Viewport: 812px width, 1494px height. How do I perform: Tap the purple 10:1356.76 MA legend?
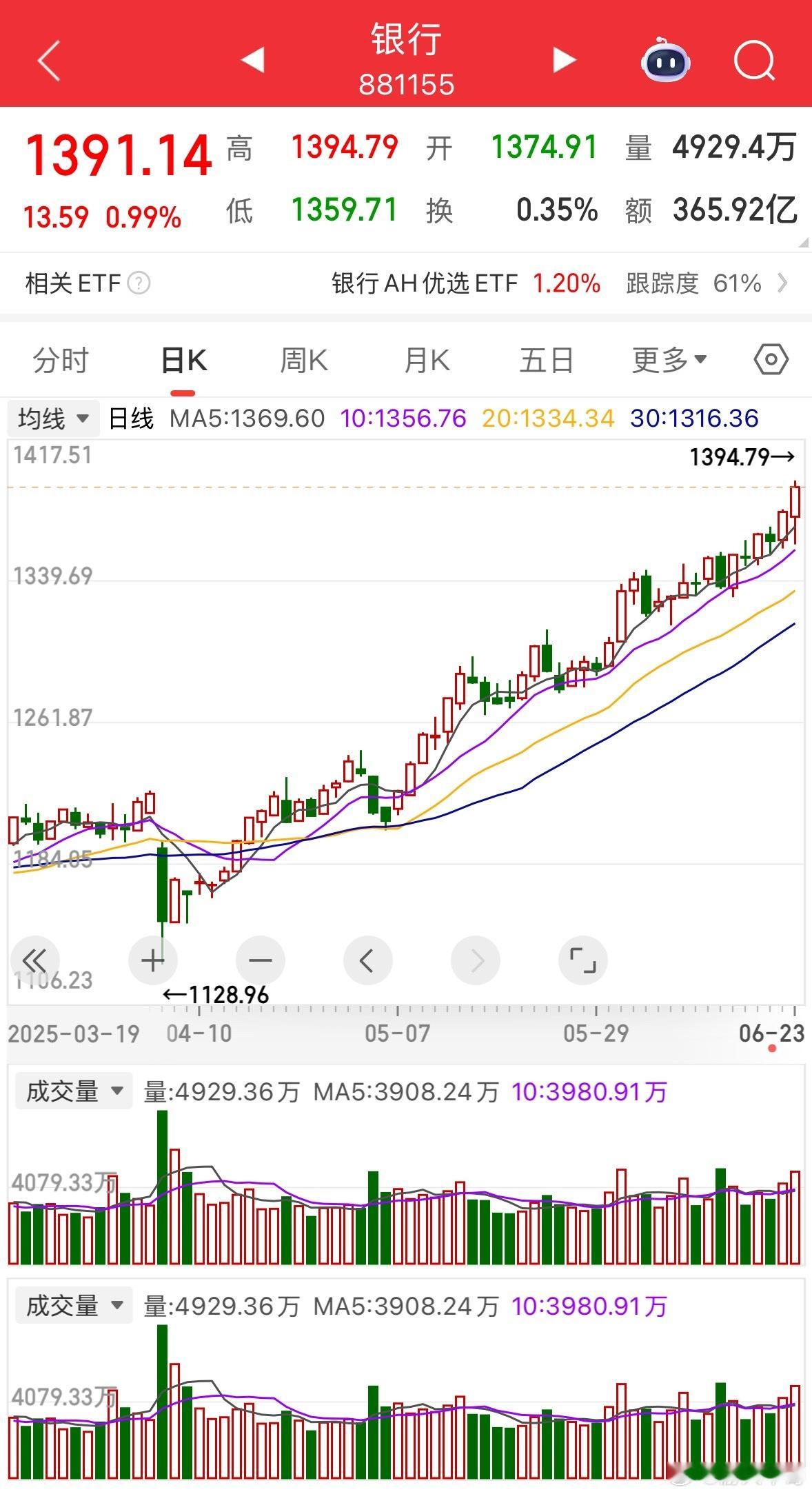pos(404,418)
